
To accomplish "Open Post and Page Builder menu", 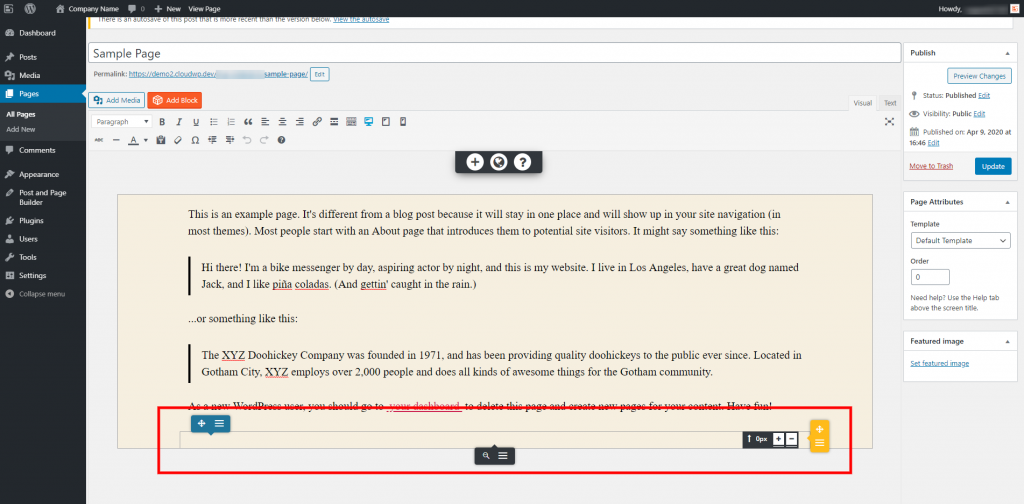I will point(43,197).
